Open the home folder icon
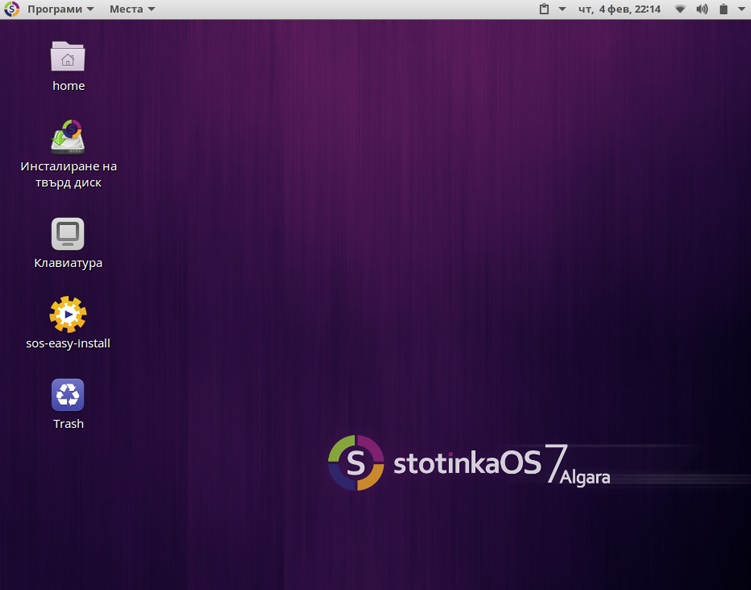The image size is (751, 590). (68, 56)
